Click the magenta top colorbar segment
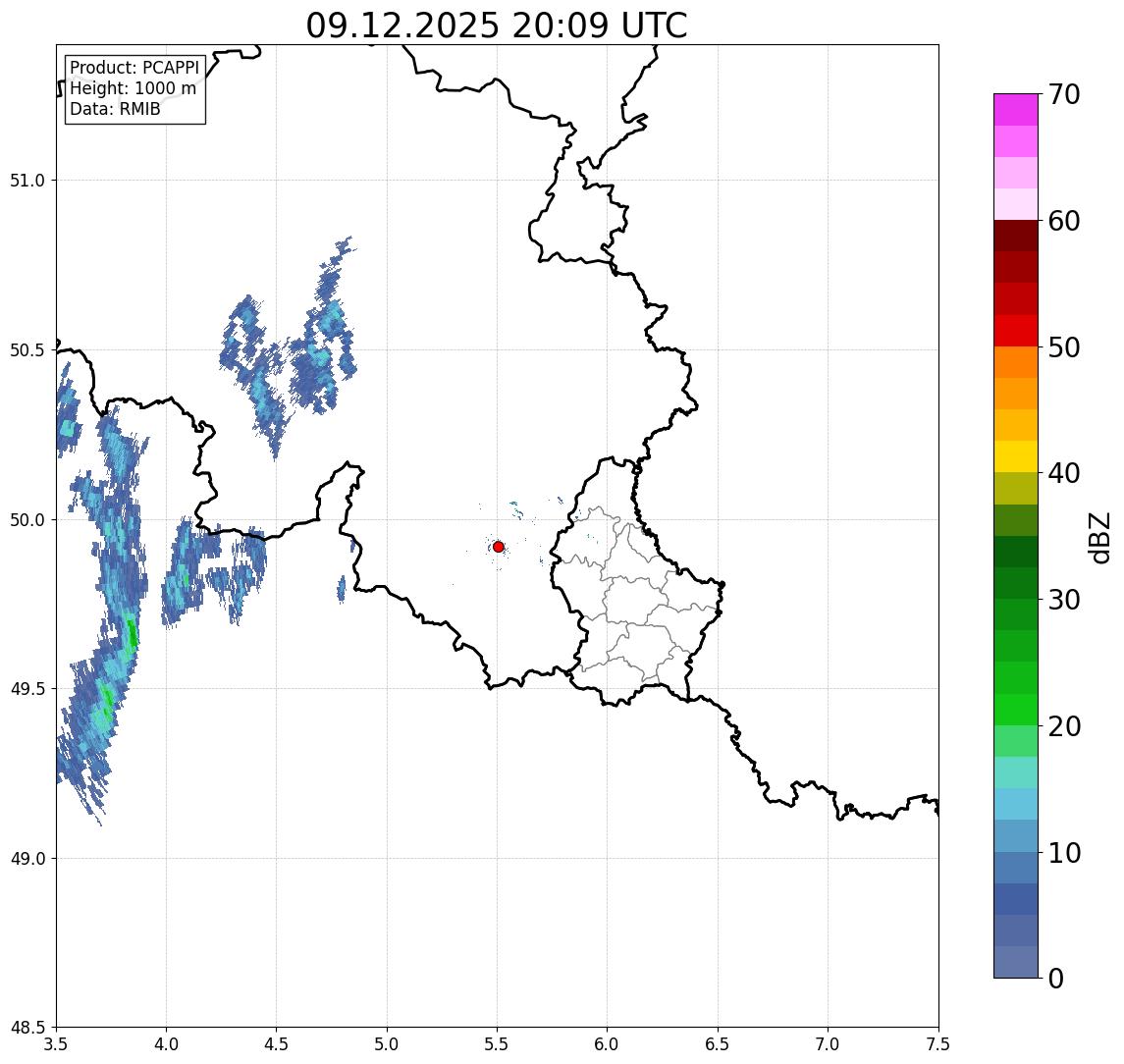The height and width of the screenshot is (1064, 1124). click(1016, 110)
